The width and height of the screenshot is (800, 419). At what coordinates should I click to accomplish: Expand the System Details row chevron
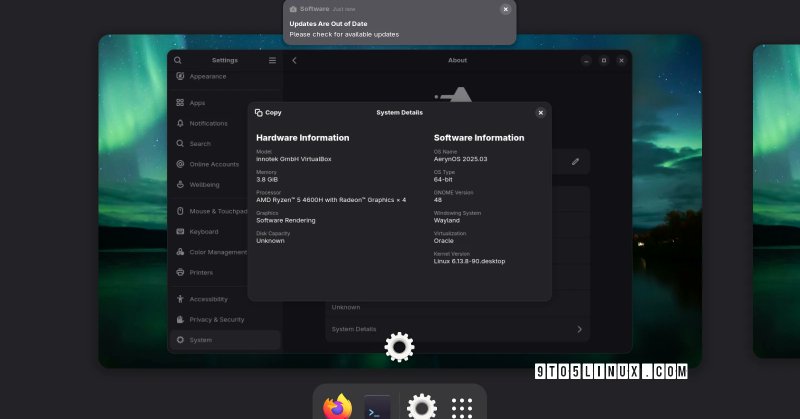coord(579,329)
